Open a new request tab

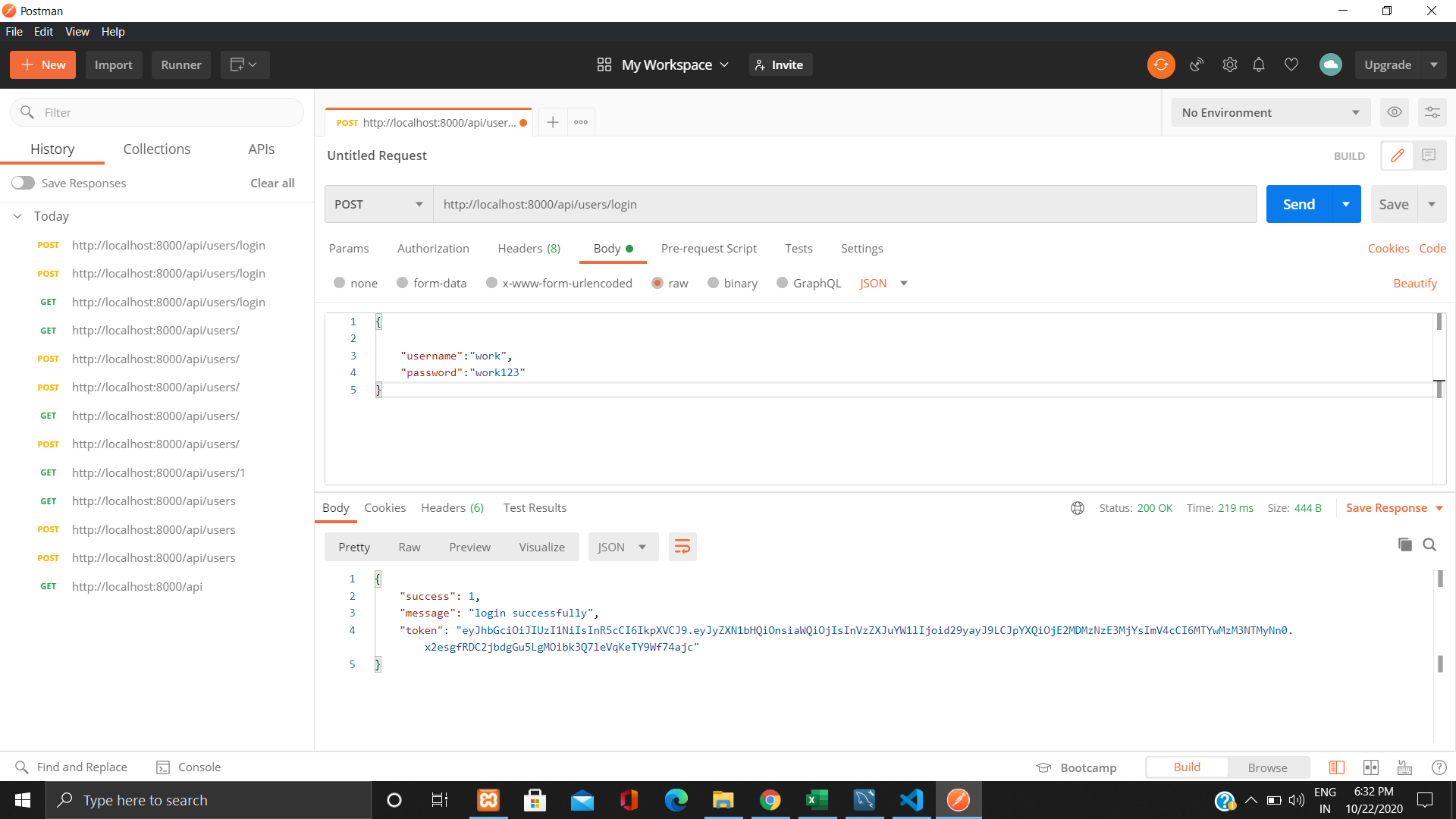tap(553, 122)
